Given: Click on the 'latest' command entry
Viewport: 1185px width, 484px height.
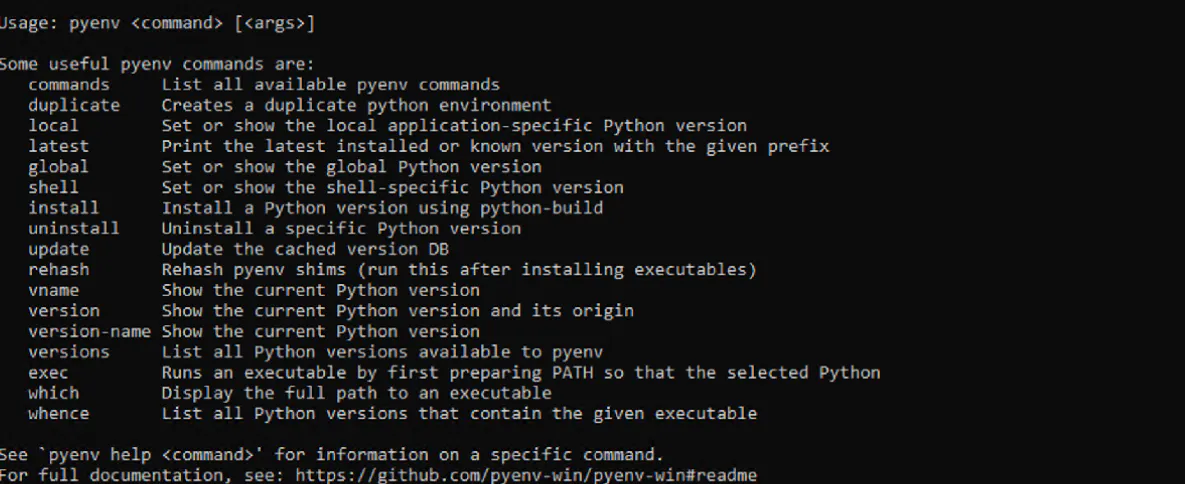Looking at the screenshot, I should (x=58, y=146).
